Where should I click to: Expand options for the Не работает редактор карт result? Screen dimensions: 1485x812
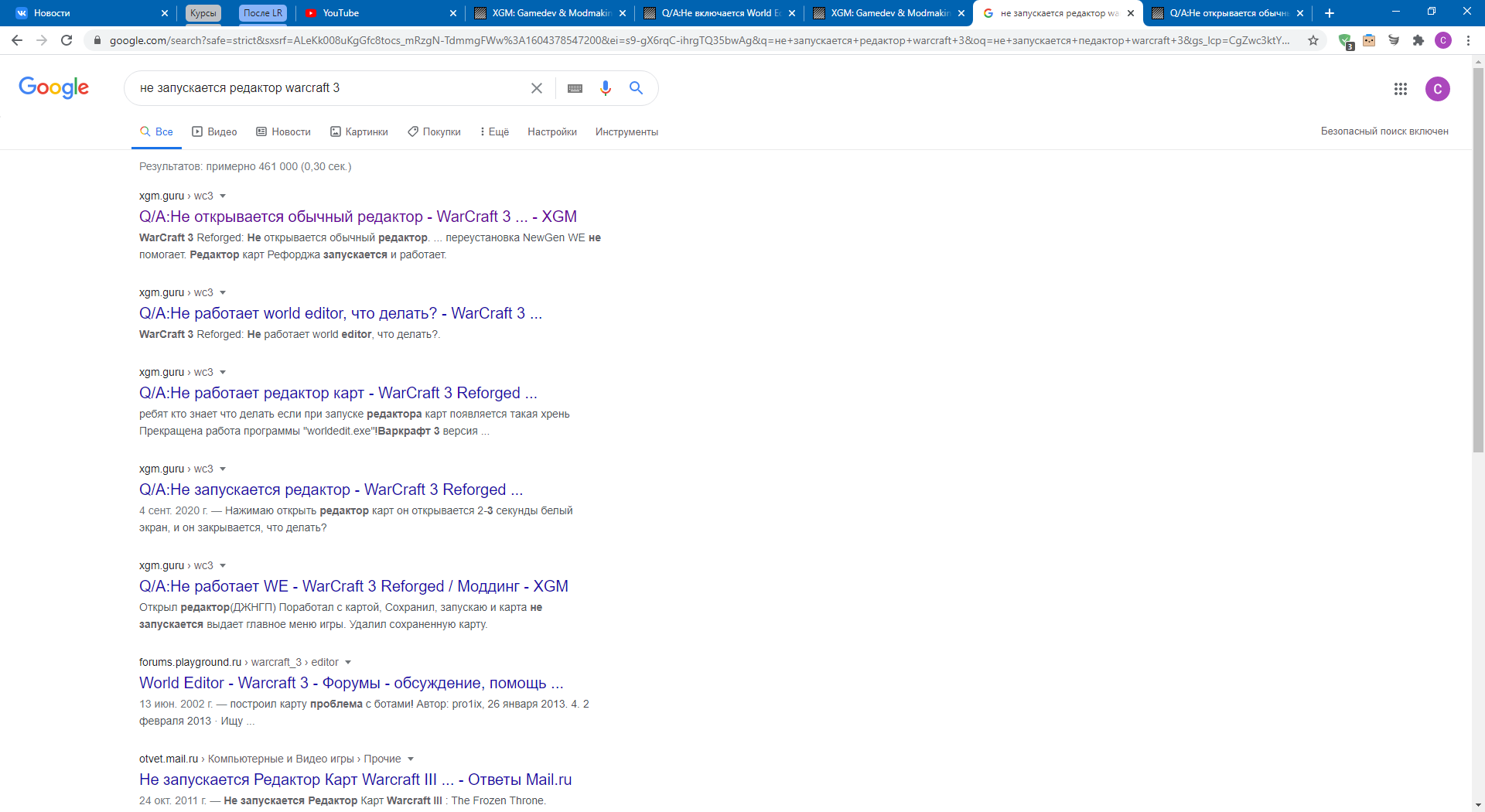coord(223,373)
